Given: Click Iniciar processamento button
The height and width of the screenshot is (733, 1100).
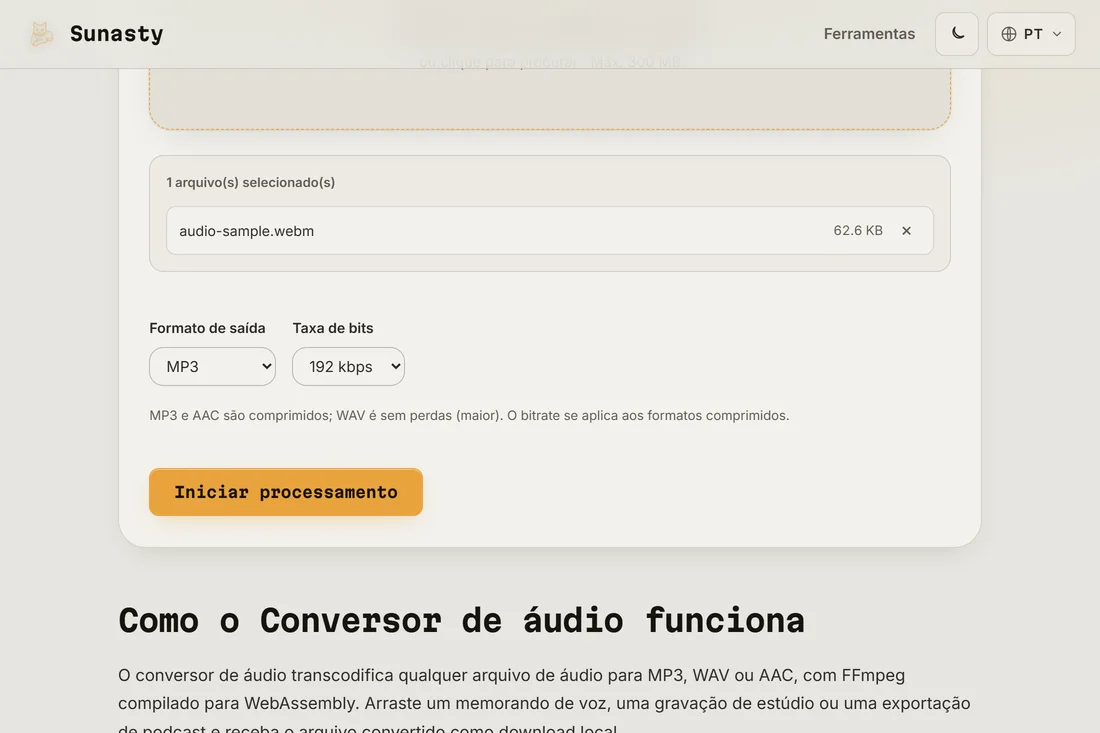Looking at the screenshot, I should coord(286,492).
